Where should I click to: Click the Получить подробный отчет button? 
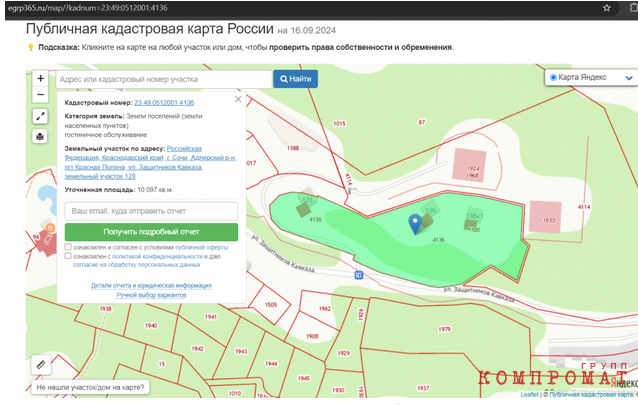151,232
